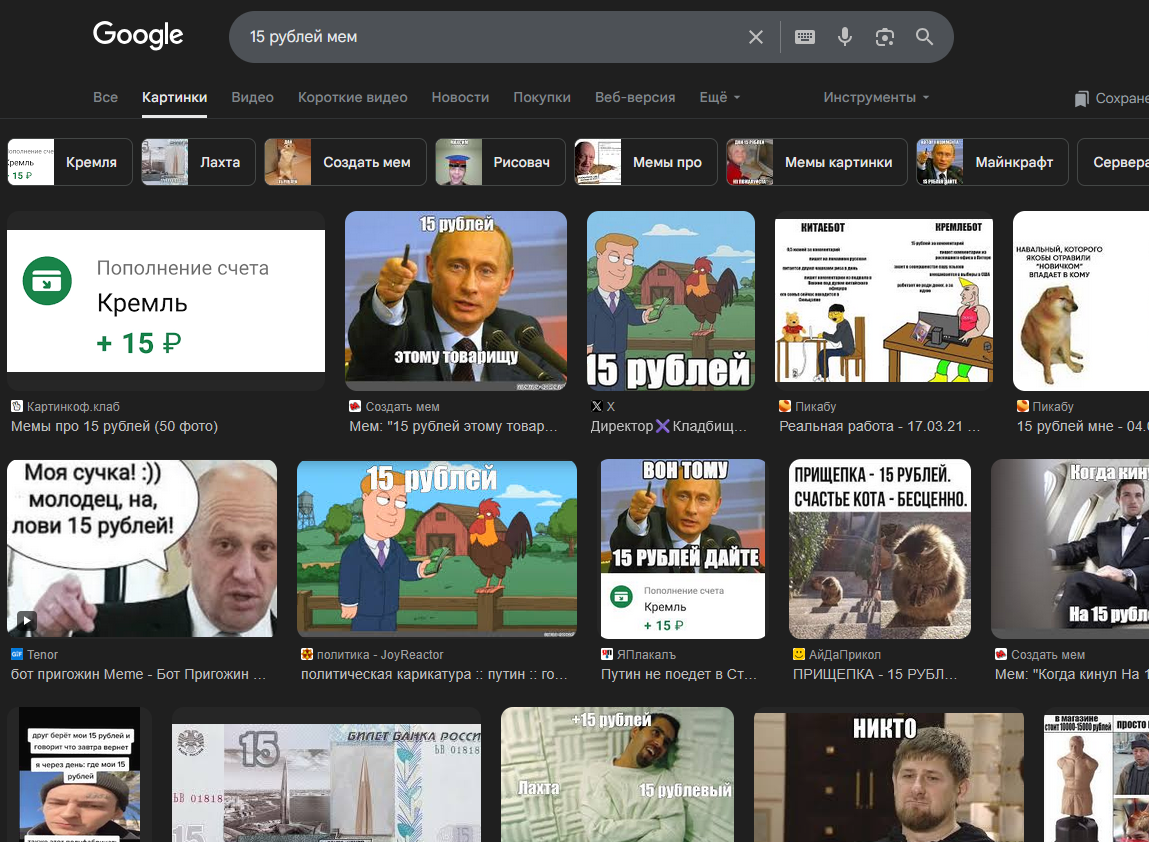Expand the Ещё dropdown menu
This screenshot has width=1149, height=842.
(x=719, y=97)
